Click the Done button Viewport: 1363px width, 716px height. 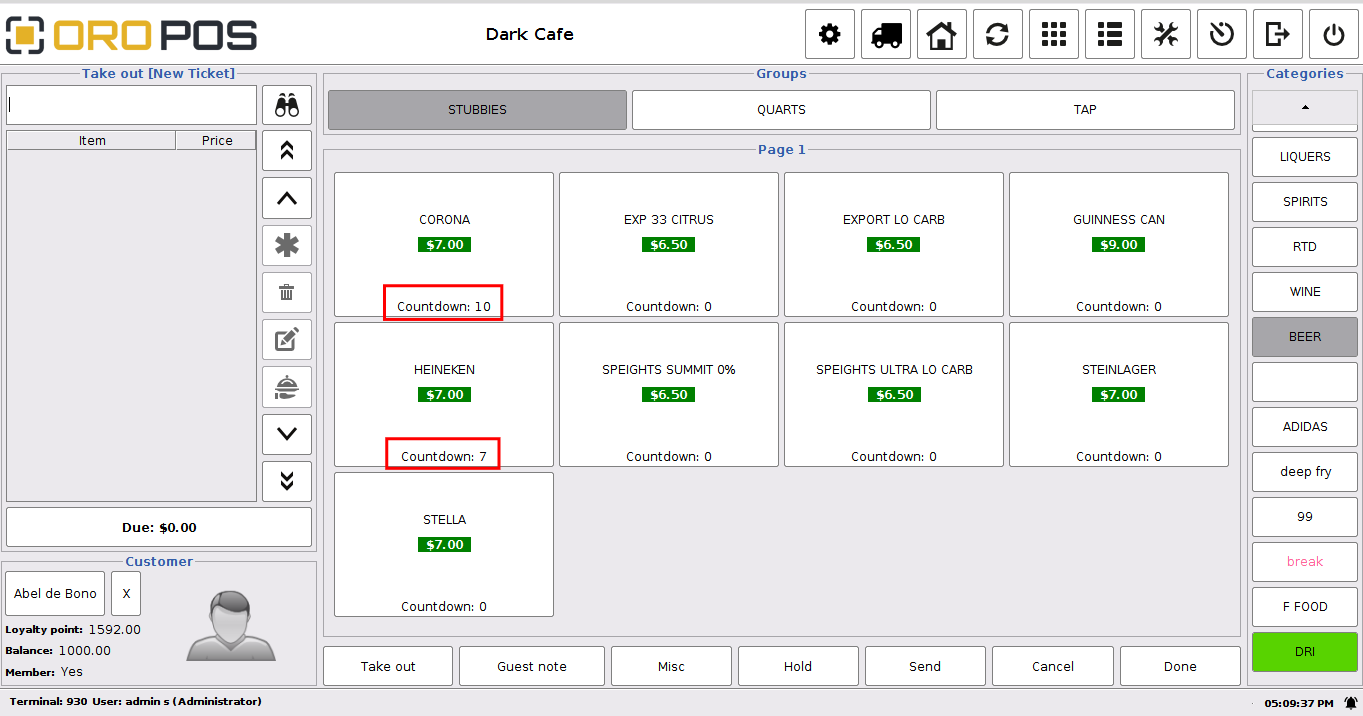coord(1180,666)
